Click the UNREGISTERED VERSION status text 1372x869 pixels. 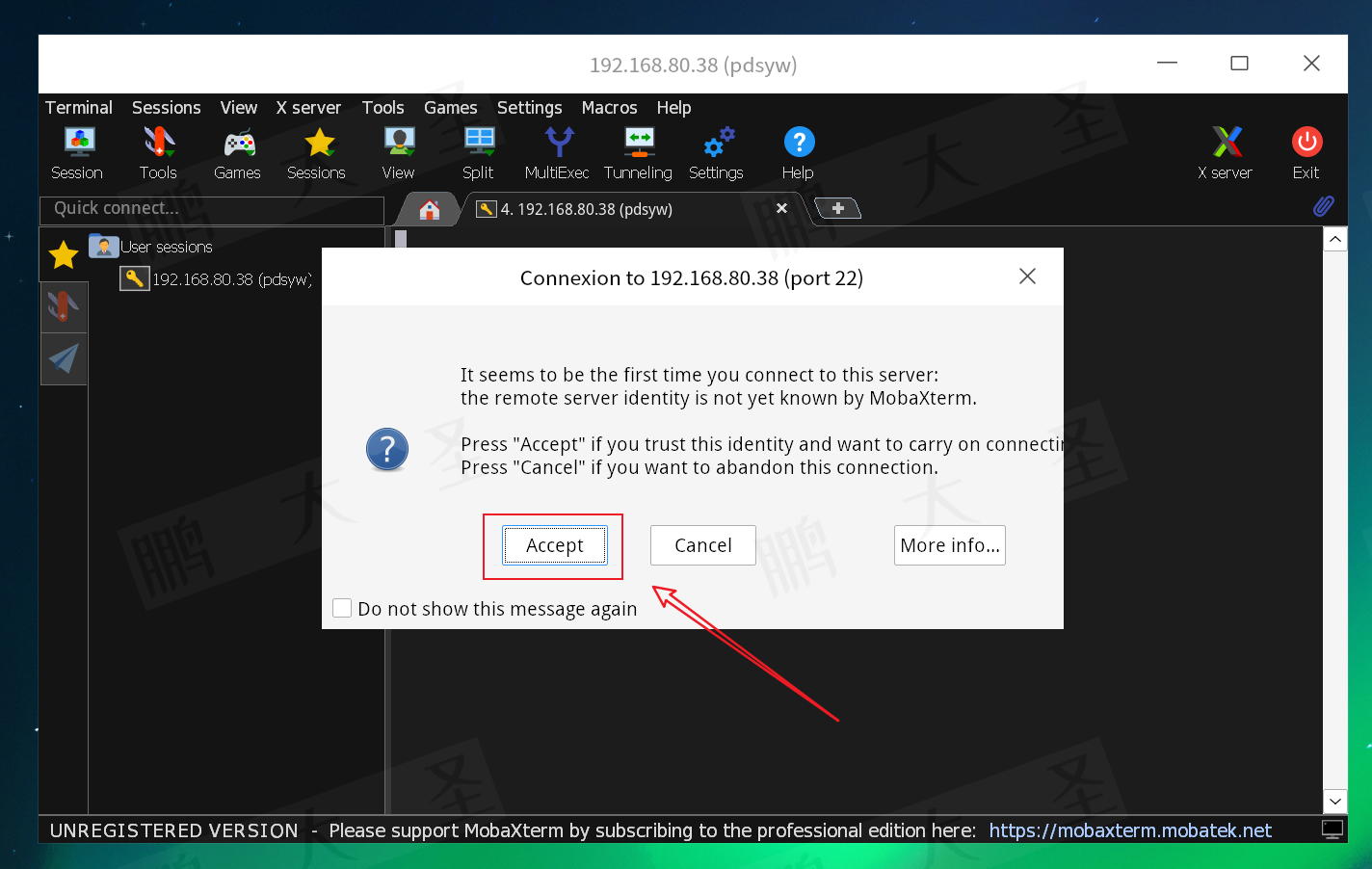[x=174, y=830]
